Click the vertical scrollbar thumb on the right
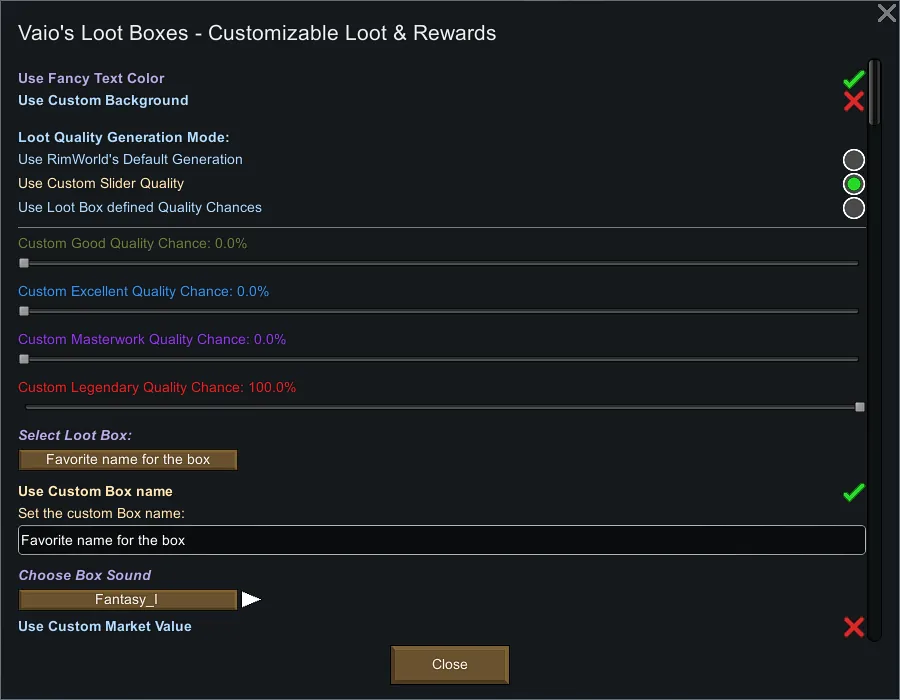The height and width of the screenshot is (700, 900). 874,92
